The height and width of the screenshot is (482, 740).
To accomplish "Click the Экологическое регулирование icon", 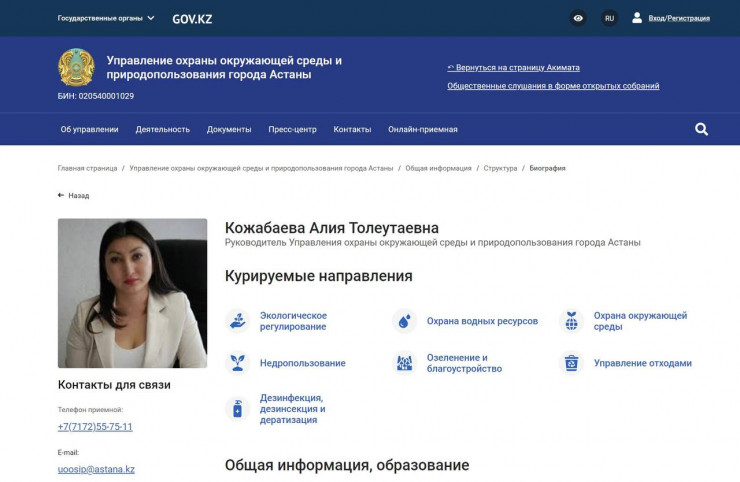I will pos(237,321).
